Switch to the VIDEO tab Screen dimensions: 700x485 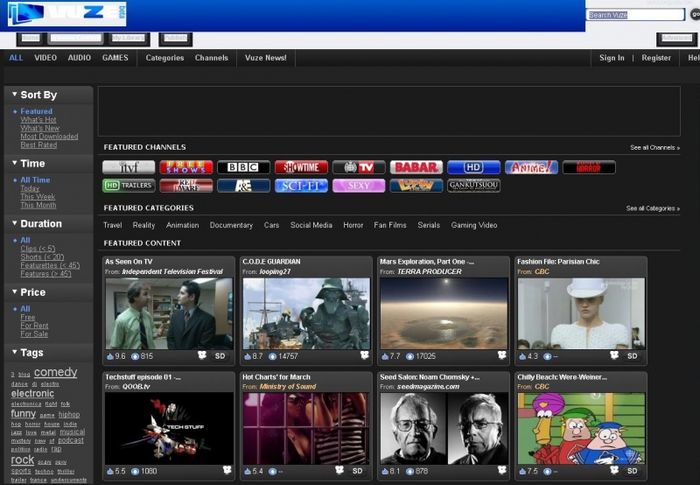(45, 58)
